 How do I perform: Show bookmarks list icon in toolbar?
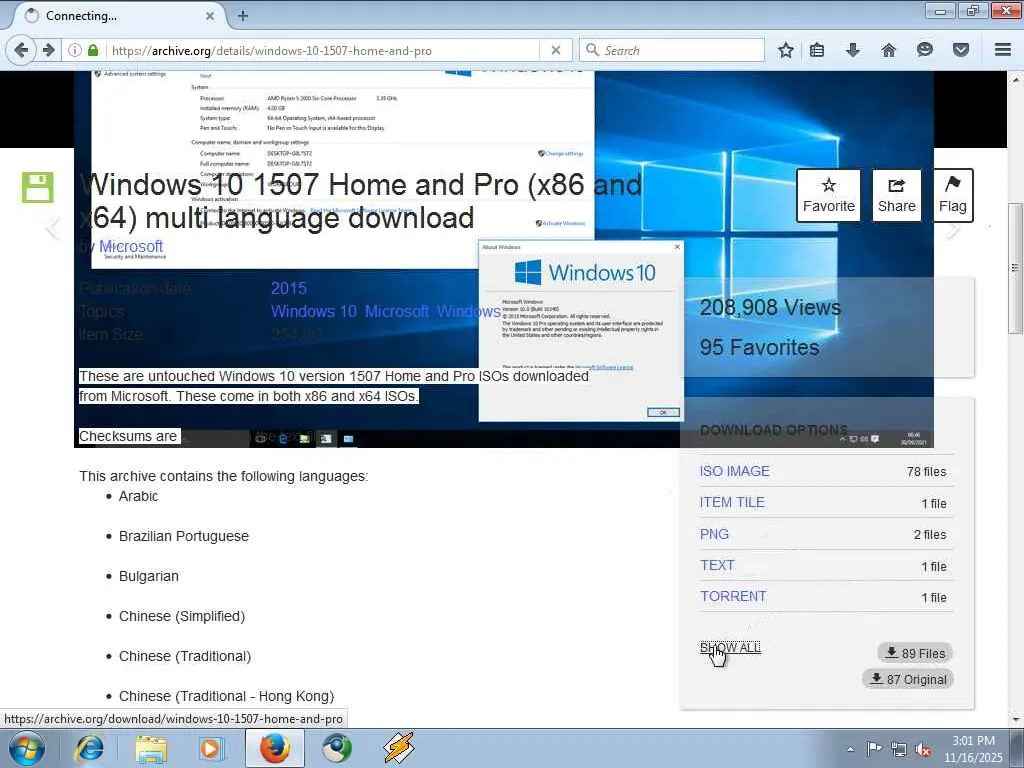point(817,50)
